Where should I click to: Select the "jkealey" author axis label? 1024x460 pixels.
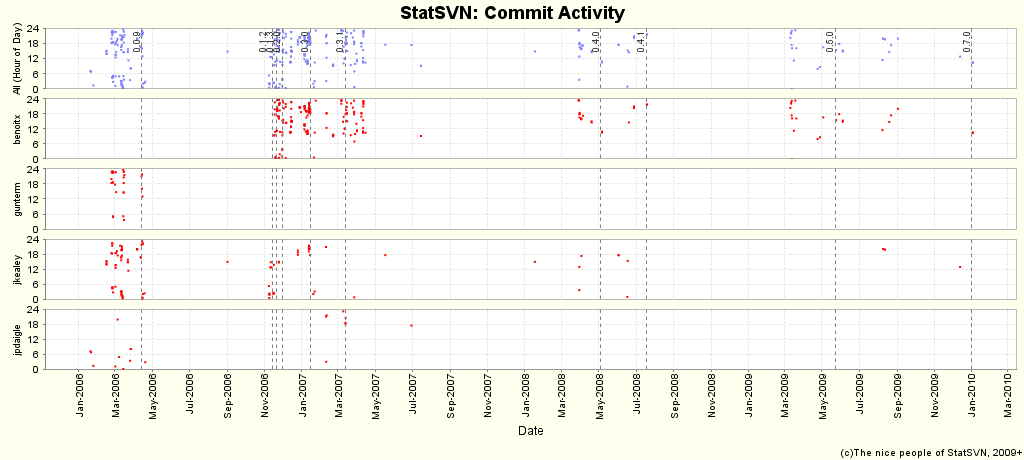(x=16, y=269)
